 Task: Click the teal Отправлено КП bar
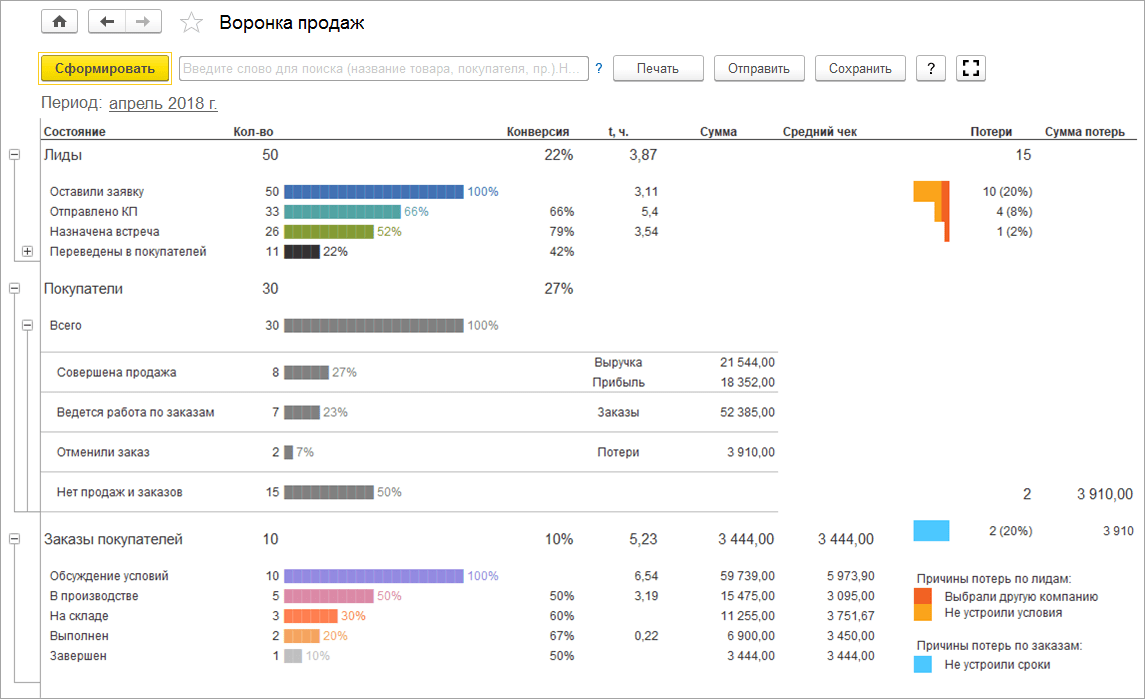pyautogui.click(x=342, y=211)
